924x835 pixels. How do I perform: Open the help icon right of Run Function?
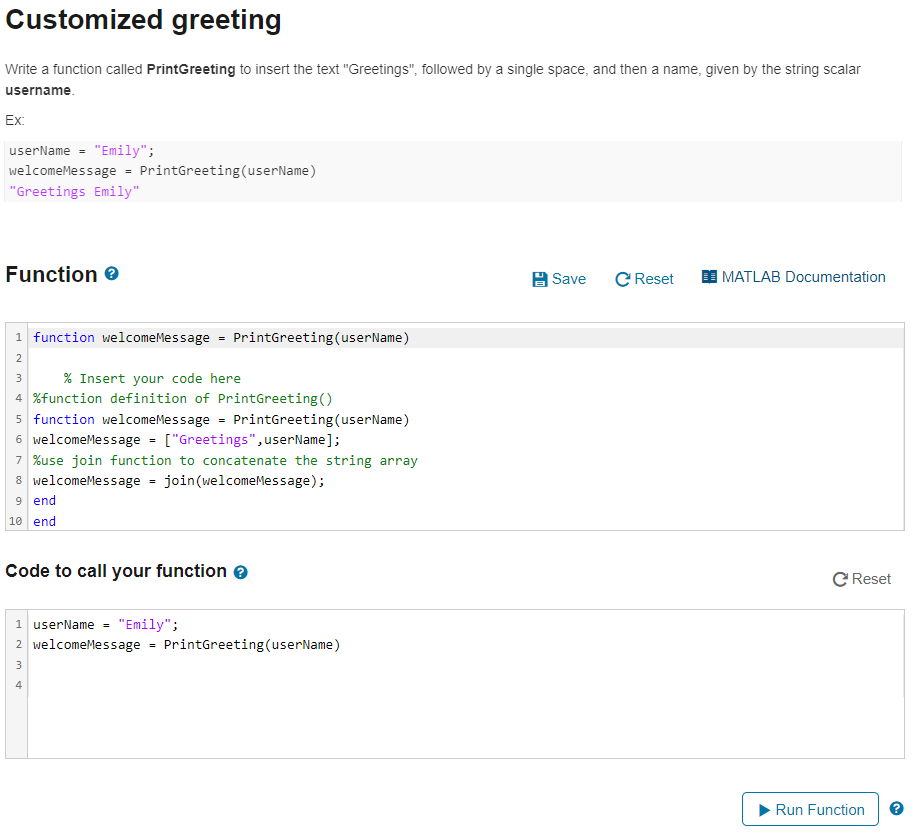pos(896,808)
